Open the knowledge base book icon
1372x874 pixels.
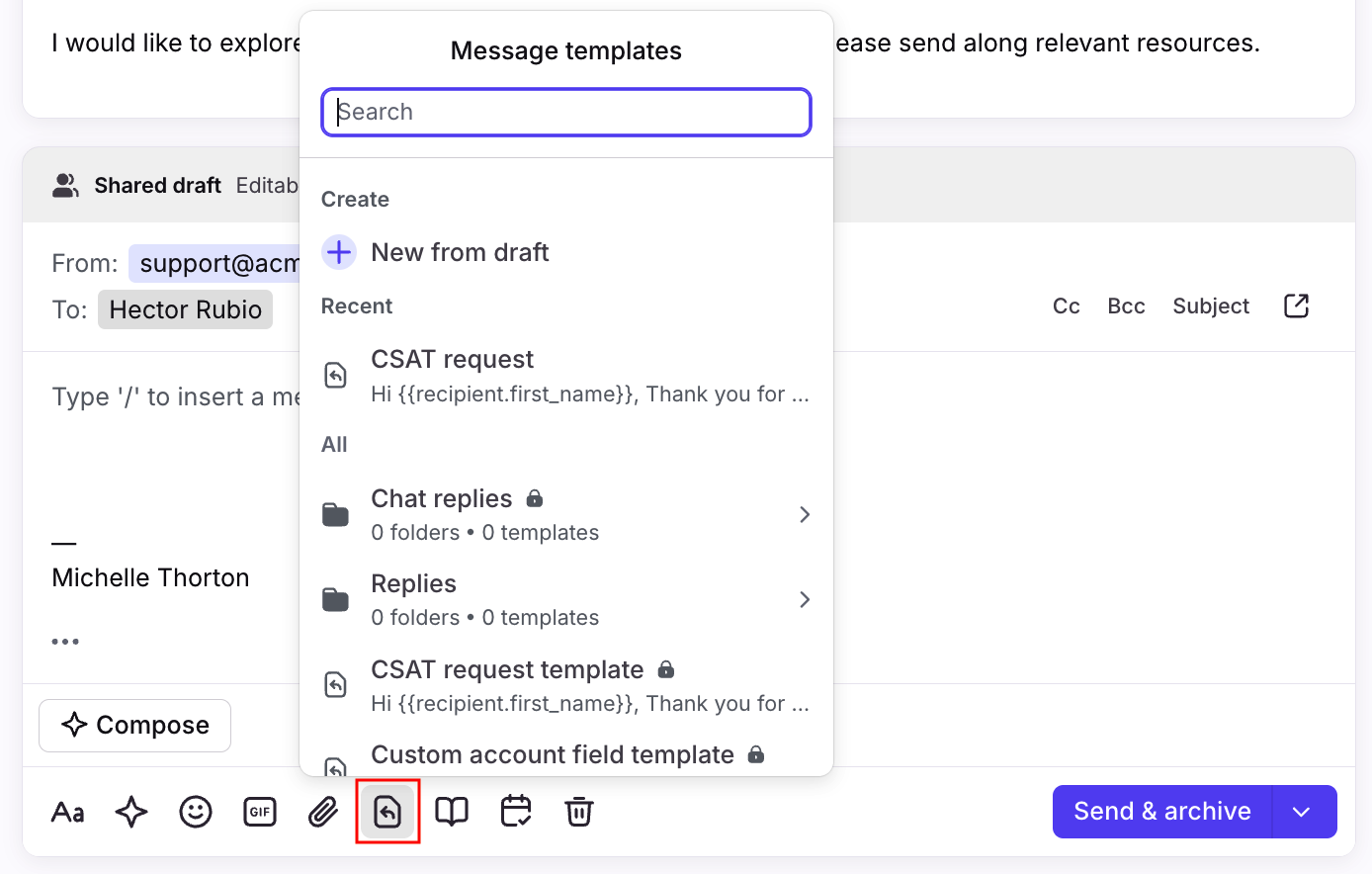452,812
